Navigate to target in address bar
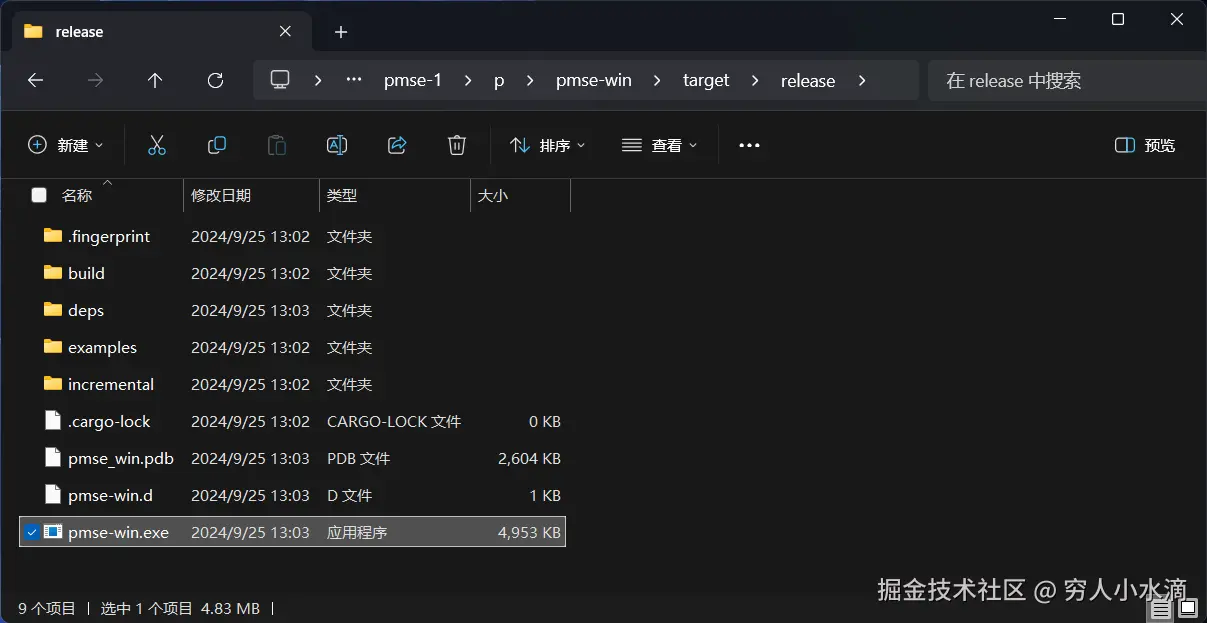 coord(706,81)
